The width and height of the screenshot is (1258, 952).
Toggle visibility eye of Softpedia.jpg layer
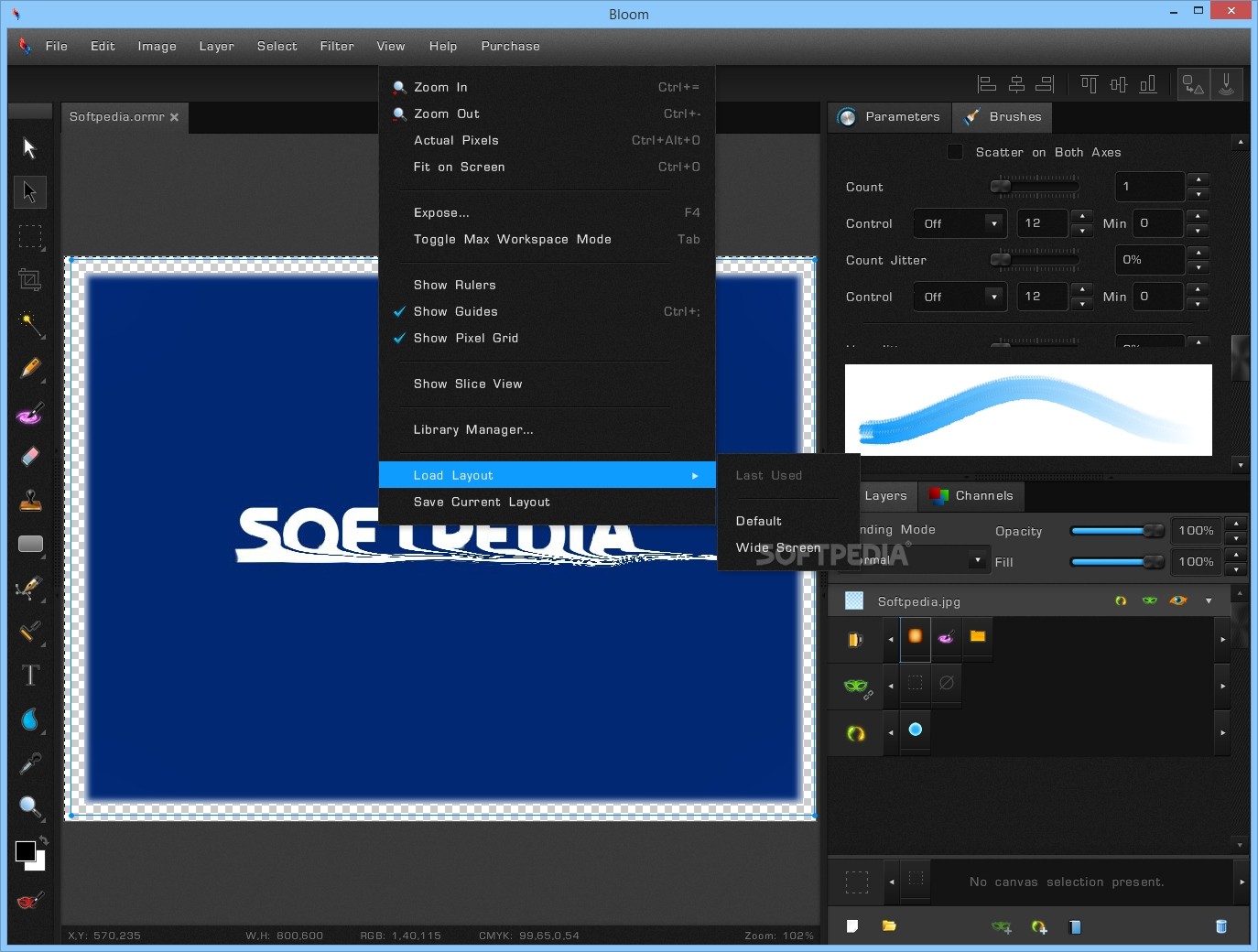pyautogui.click(x=1178, y=600)
